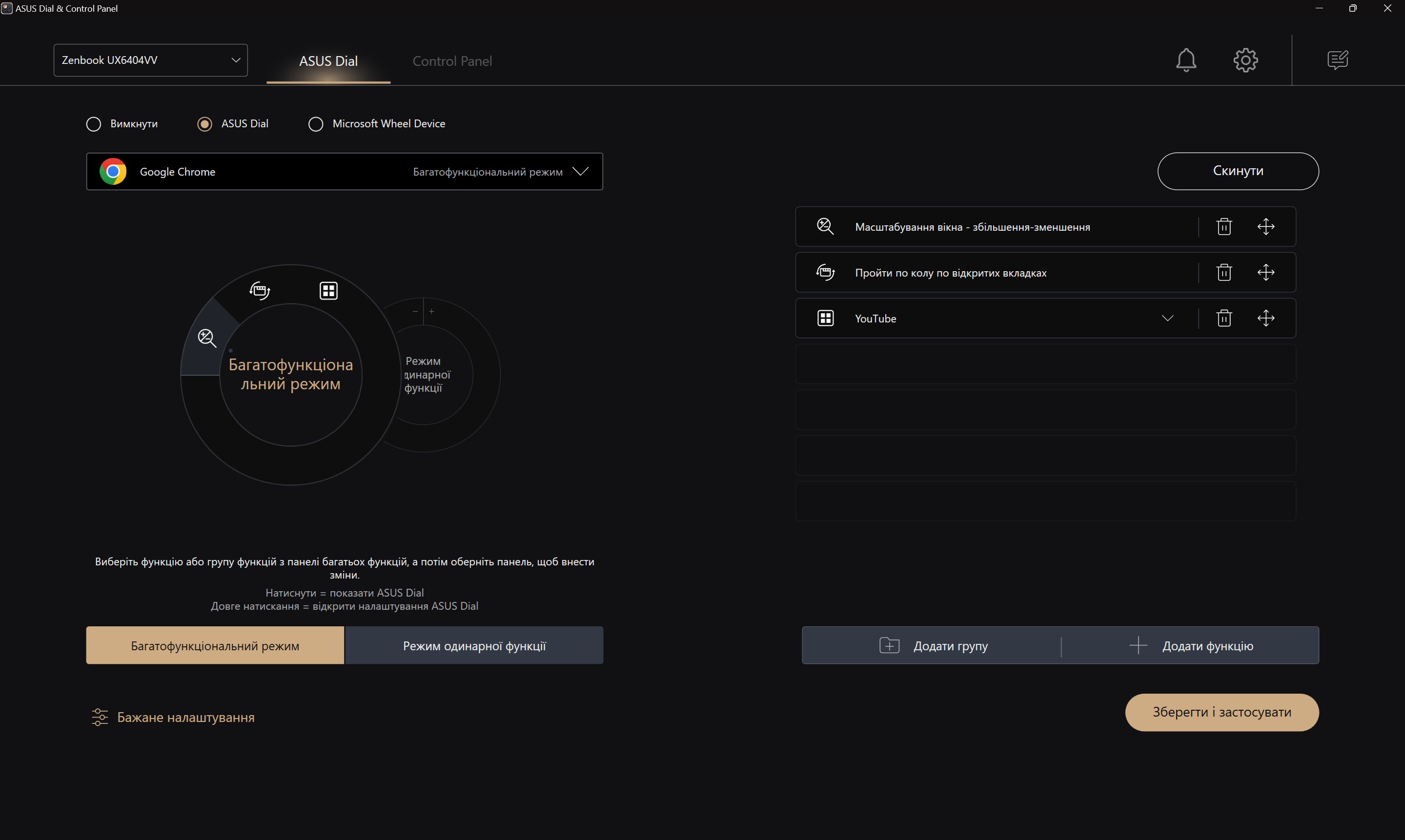This screenshot has height=840, width=1405.
Task: Open the Zenbook UX6404VV device dropdown
Action: click(x=151, y=60)
